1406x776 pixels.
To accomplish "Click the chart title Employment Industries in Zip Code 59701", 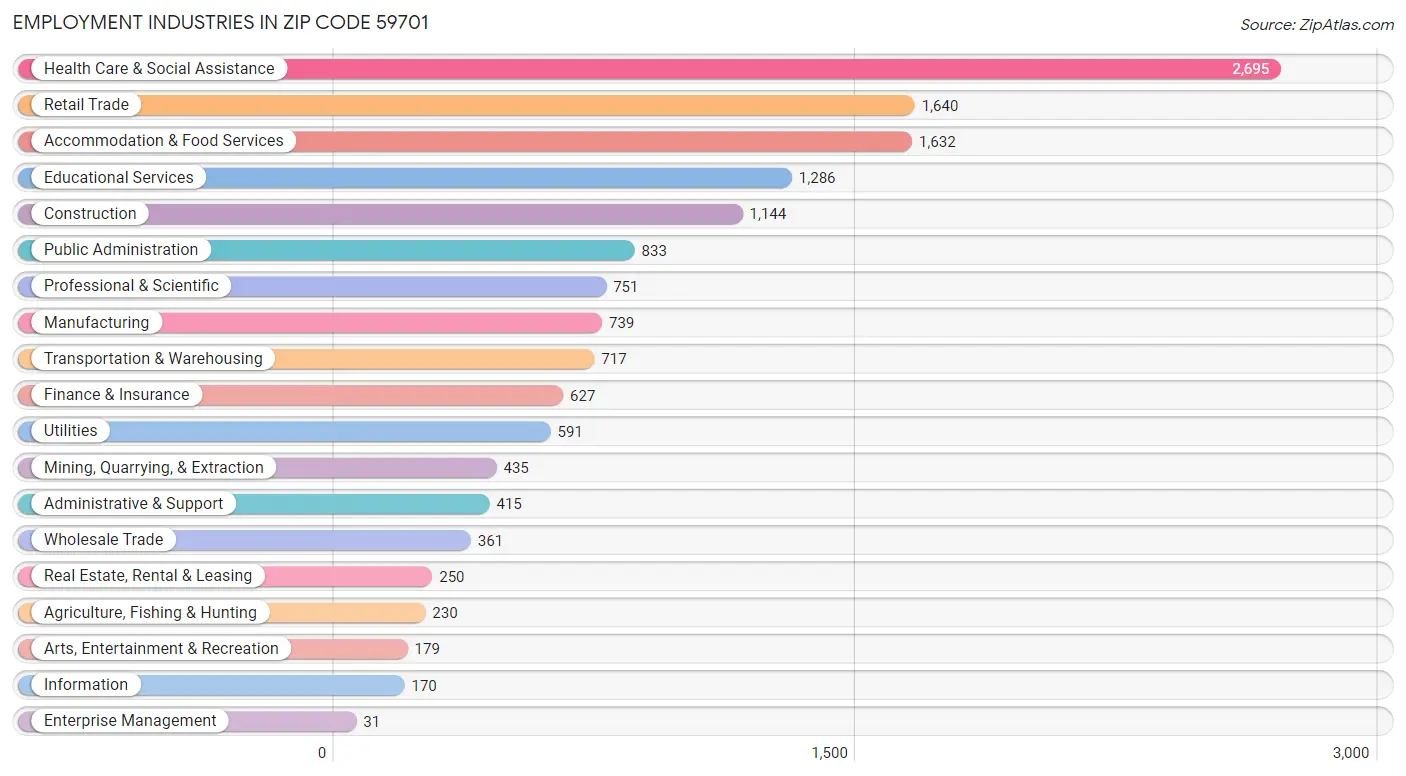I will pyautogui.click(x=221, y=23).
